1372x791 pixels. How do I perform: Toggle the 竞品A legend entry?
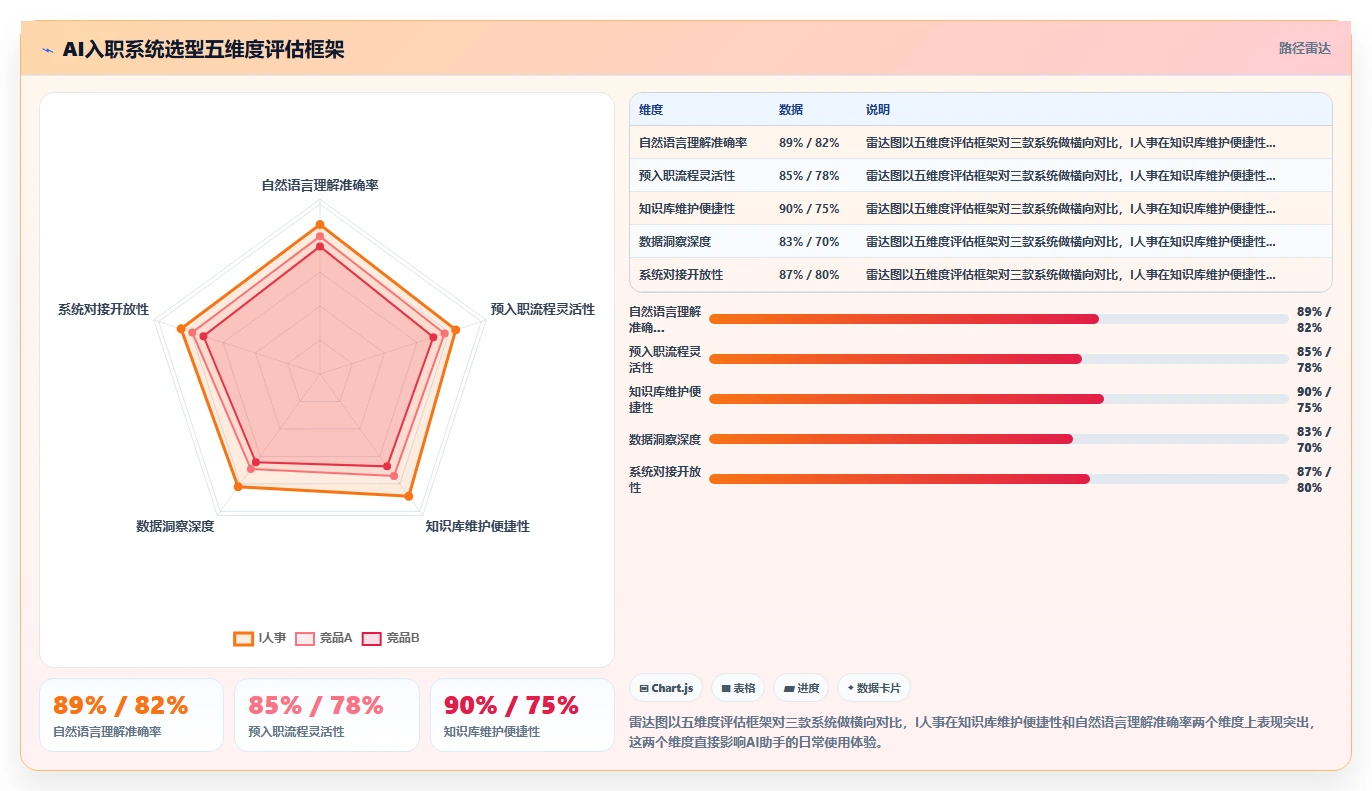pyautogui.click(x=324, y=638)
